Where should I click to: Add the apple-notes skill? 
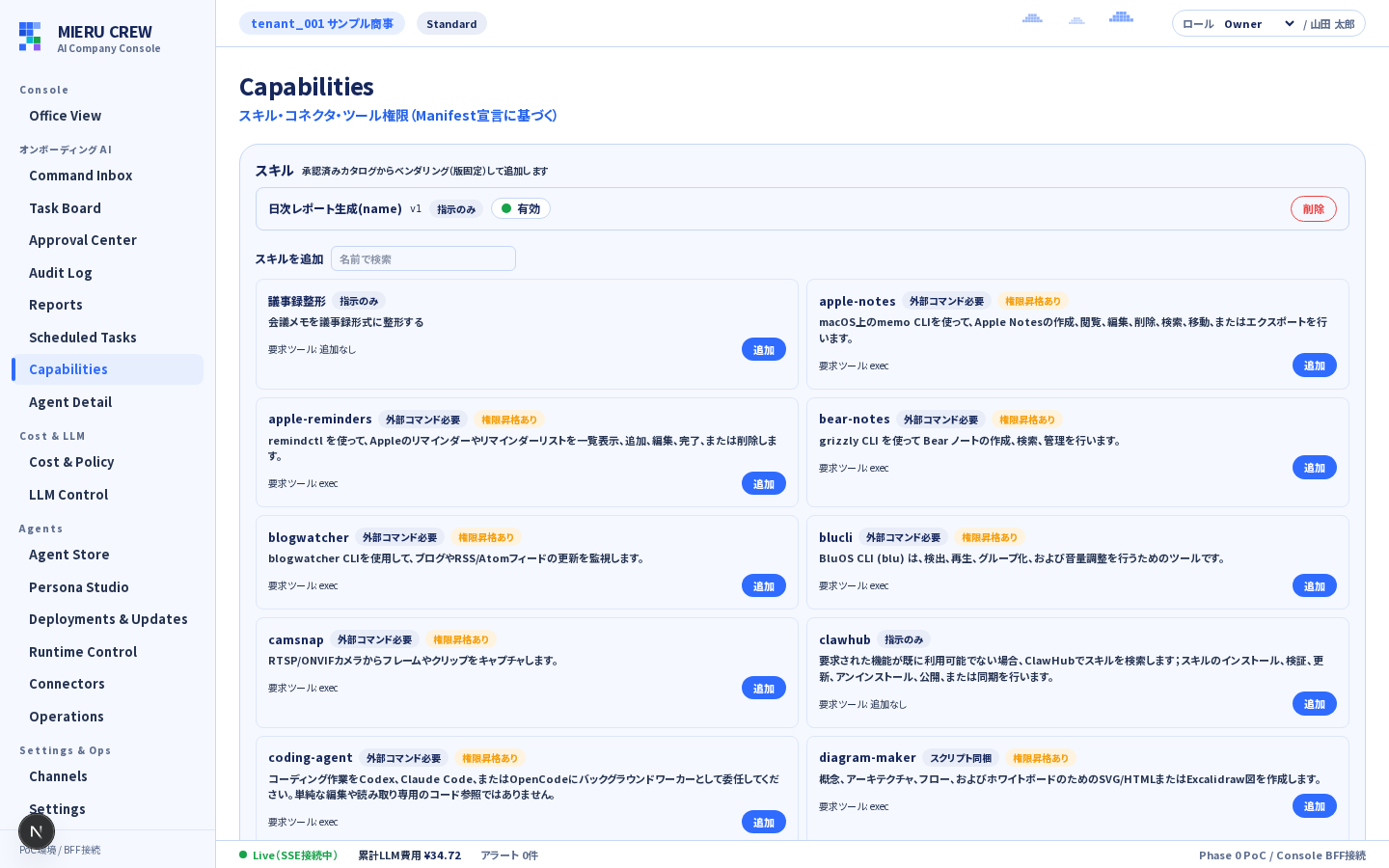(x=1315, y=365)
